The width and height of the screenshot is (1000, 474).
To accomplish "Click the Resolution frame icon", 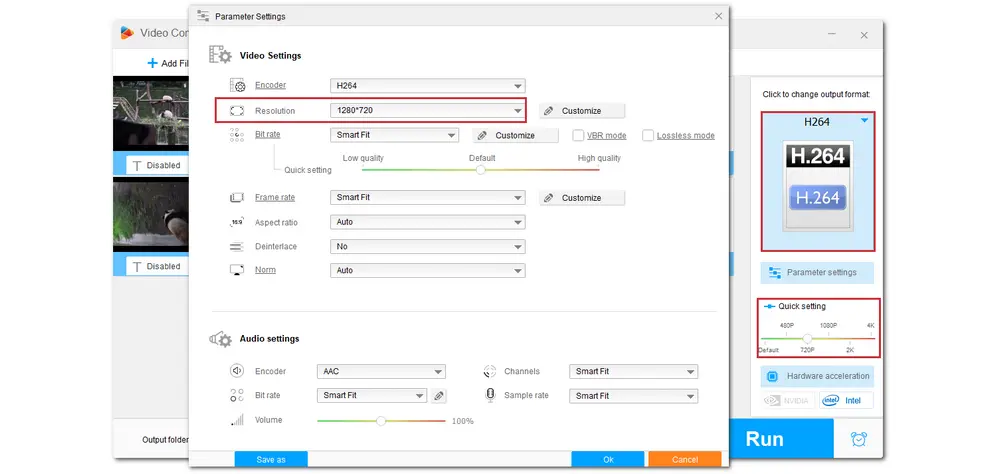I will (x=237, y=111).
